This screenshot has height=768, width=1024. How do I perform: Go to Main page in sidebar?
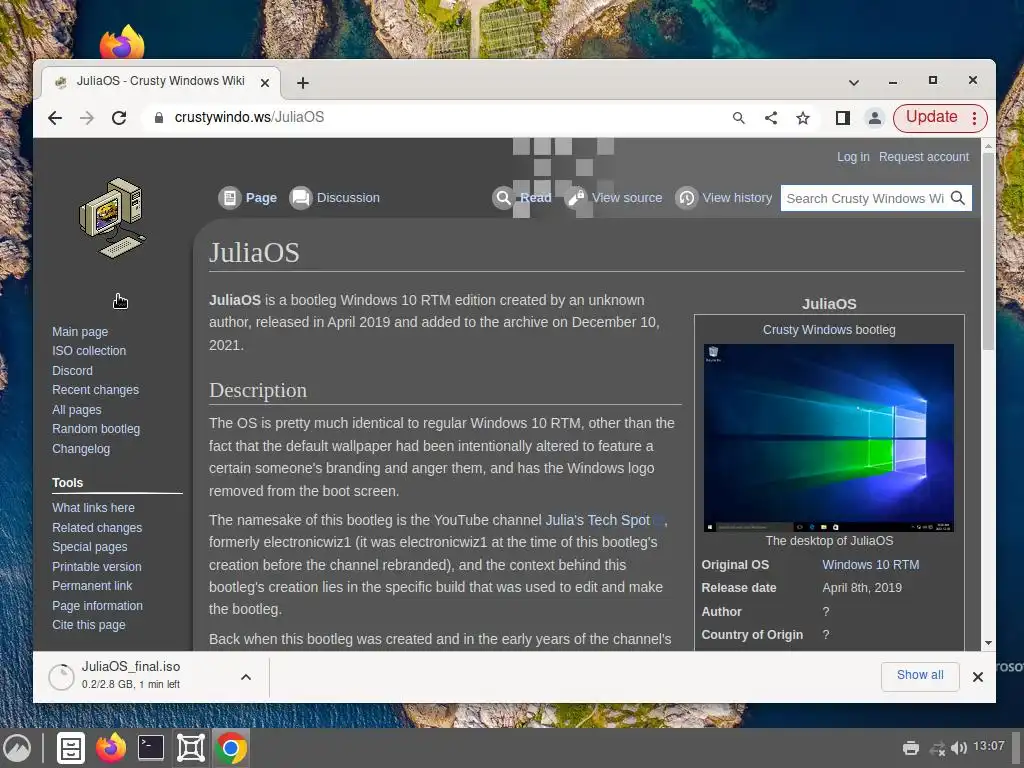pos(80,332)
